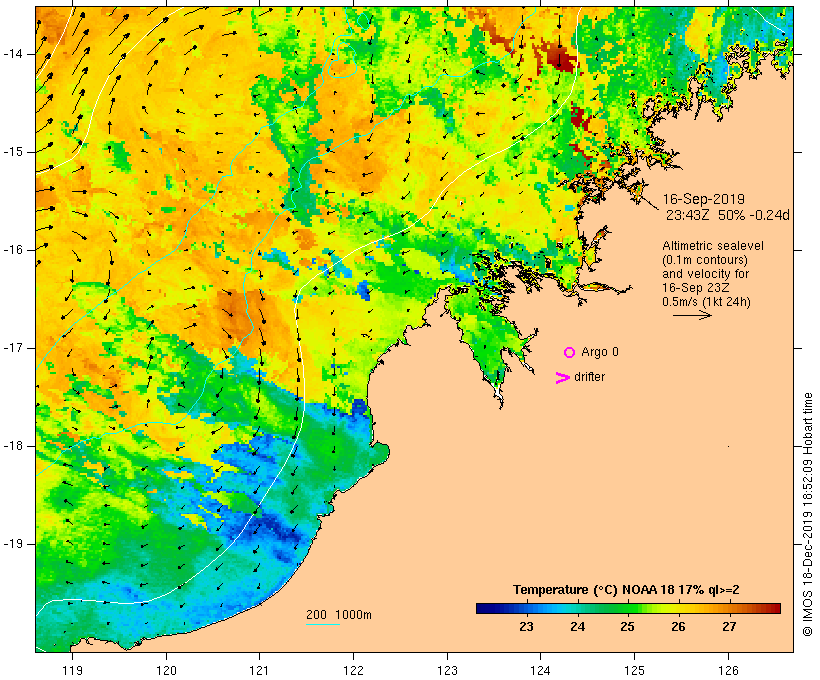Click the latitude label '-16'
The height and width of the screenshot is (680, 820).
13,250
